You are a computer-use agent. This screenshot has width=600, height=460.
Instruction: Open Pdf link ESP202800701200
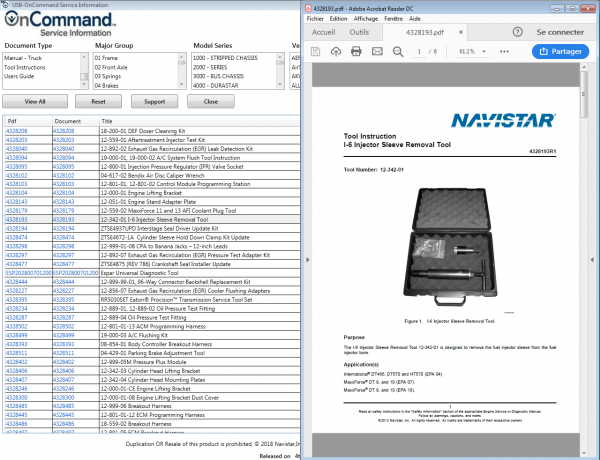click(x=28, y=273)
